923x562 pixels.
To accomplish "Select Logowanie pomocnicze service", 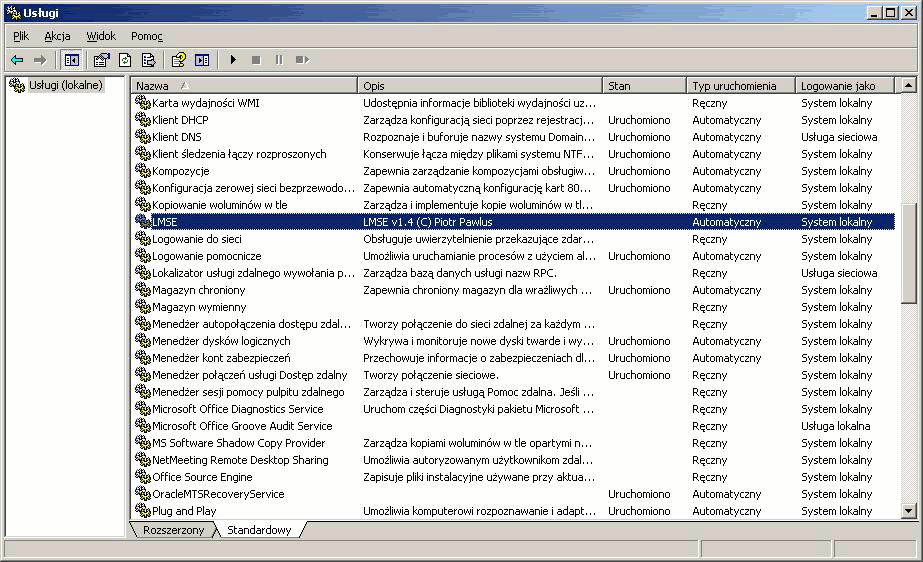I will 515,256.
